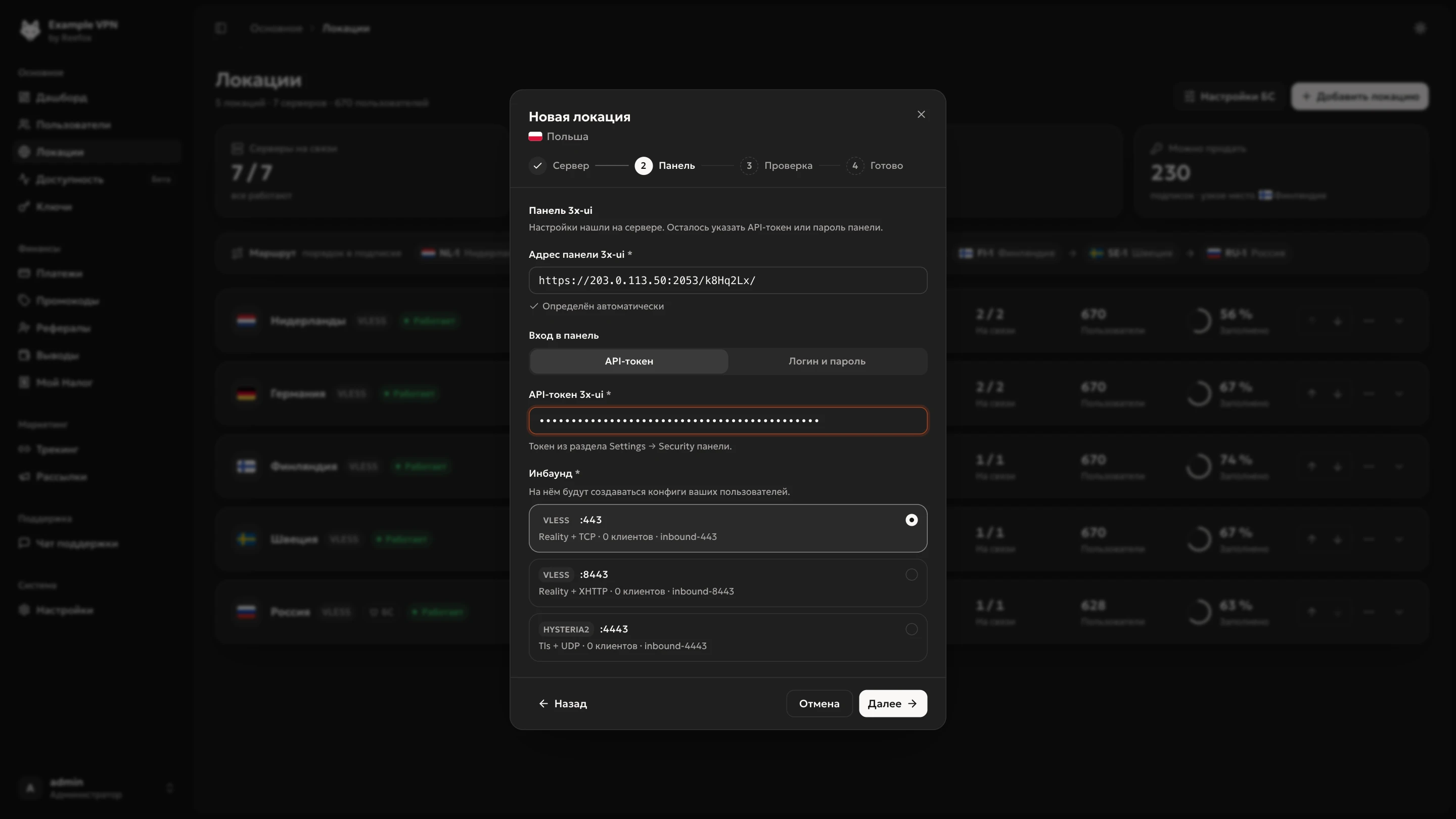The image size is (1456, 819).
Task: Expand the Нидерланды row chevron
Action: [x=1399, y=321]
